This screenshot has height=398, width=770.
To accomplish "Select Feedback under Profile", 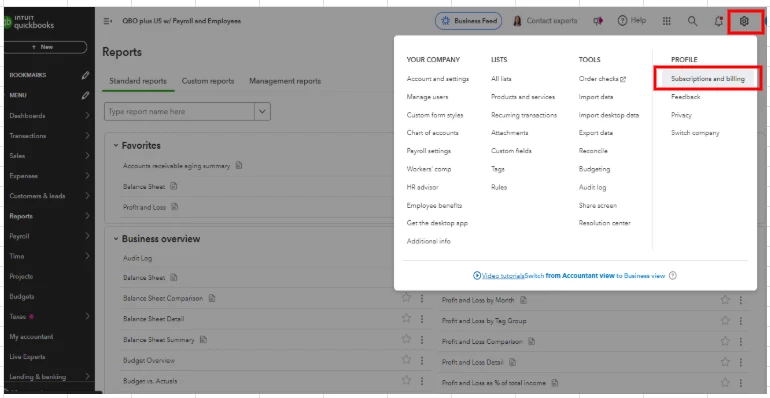I will tap(686, 97).
